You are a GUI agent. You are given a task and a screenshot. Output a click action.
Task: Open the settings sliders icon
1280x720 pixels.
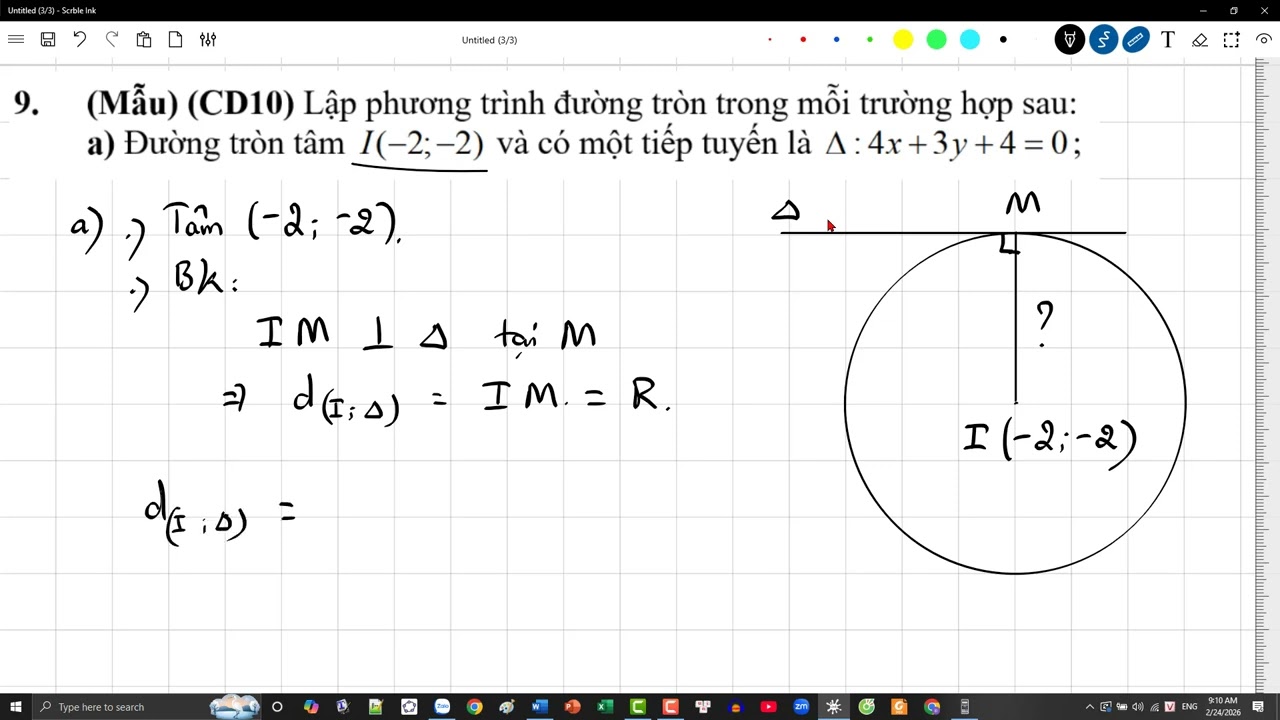pyautogui.click(x=207, y=39)
